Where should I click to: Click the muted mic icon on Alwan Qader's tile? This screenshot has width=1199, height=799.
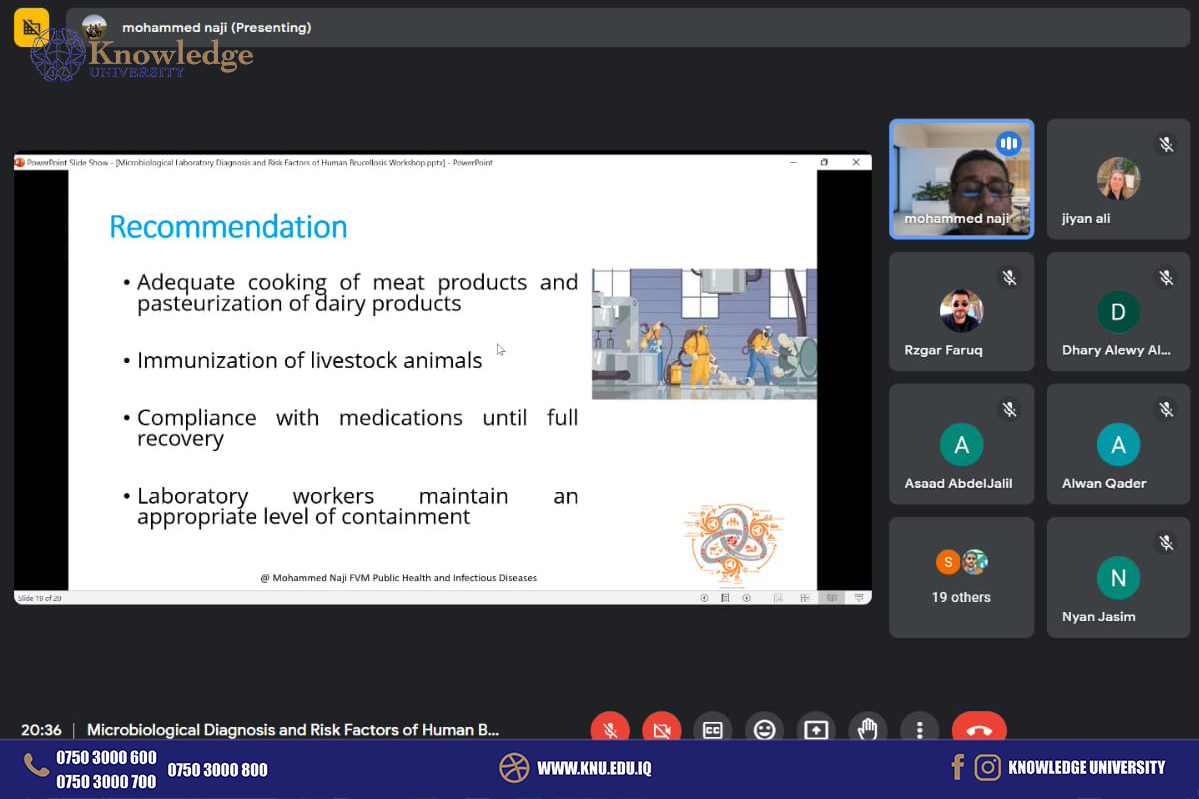click(x=1166, y=410)
